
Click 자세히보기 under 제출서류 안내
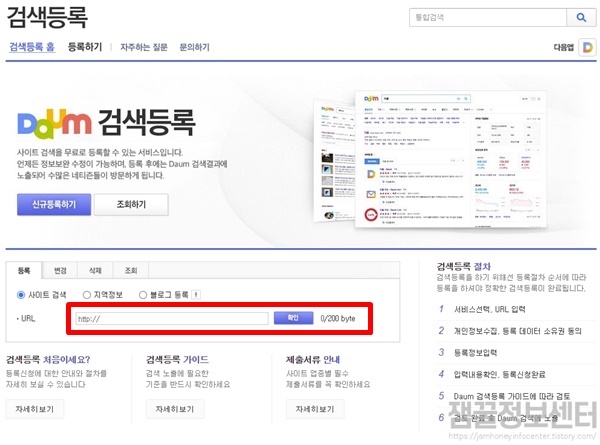coord(315,409)
